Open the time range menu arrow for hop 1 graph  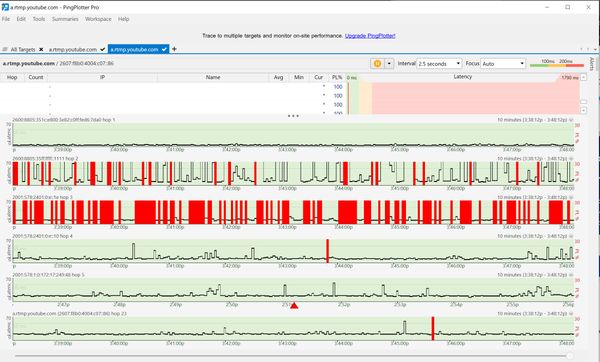571,120
